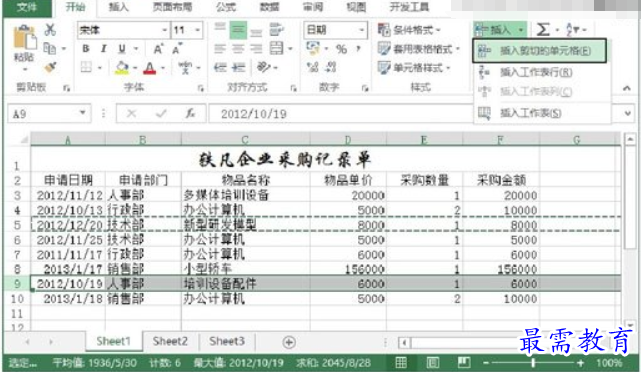This screenshot has height=372, width=641.
Task: Click the 插入 Insert cells button
Action: (500, 30)
